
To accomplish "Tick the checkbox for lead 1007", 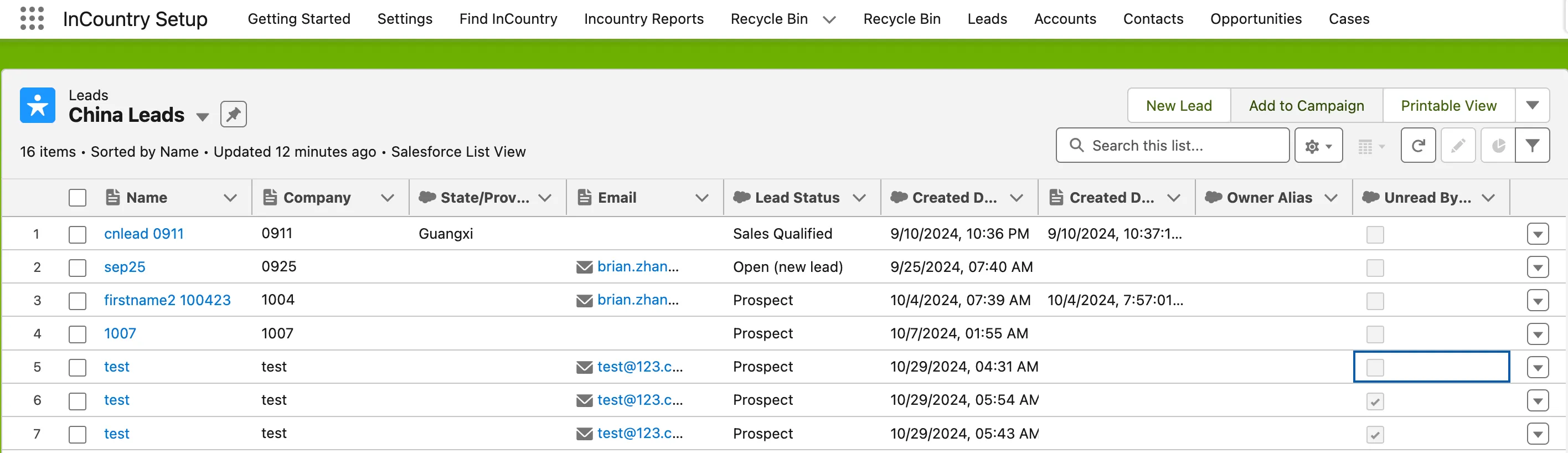I will (x=78, y=334).
